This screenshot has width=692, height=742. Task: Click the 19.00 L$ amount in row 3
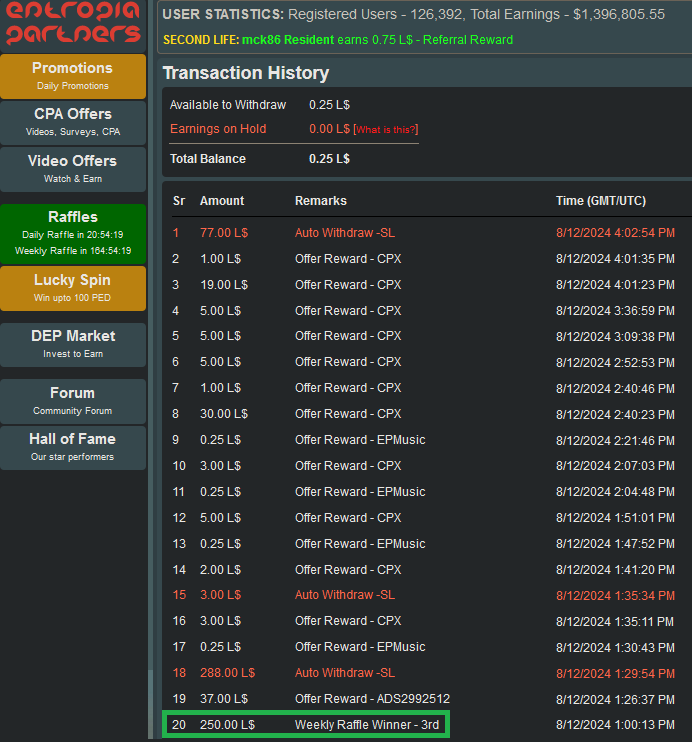(224, 285)
